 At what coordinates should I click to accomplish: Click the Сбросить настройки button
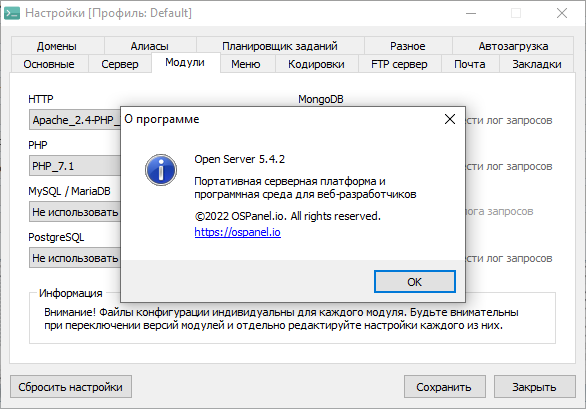(x=71, y=387)
